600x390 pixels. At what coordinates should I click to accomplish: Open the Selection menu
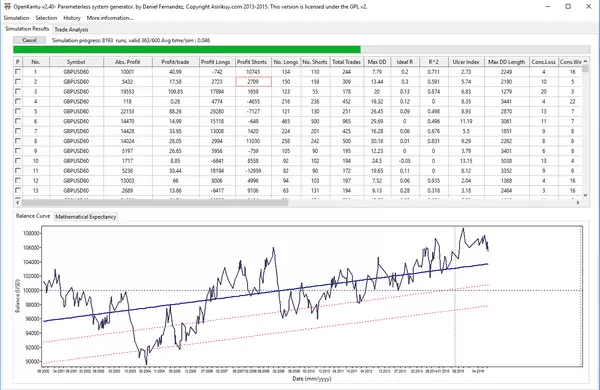[46, 18]
